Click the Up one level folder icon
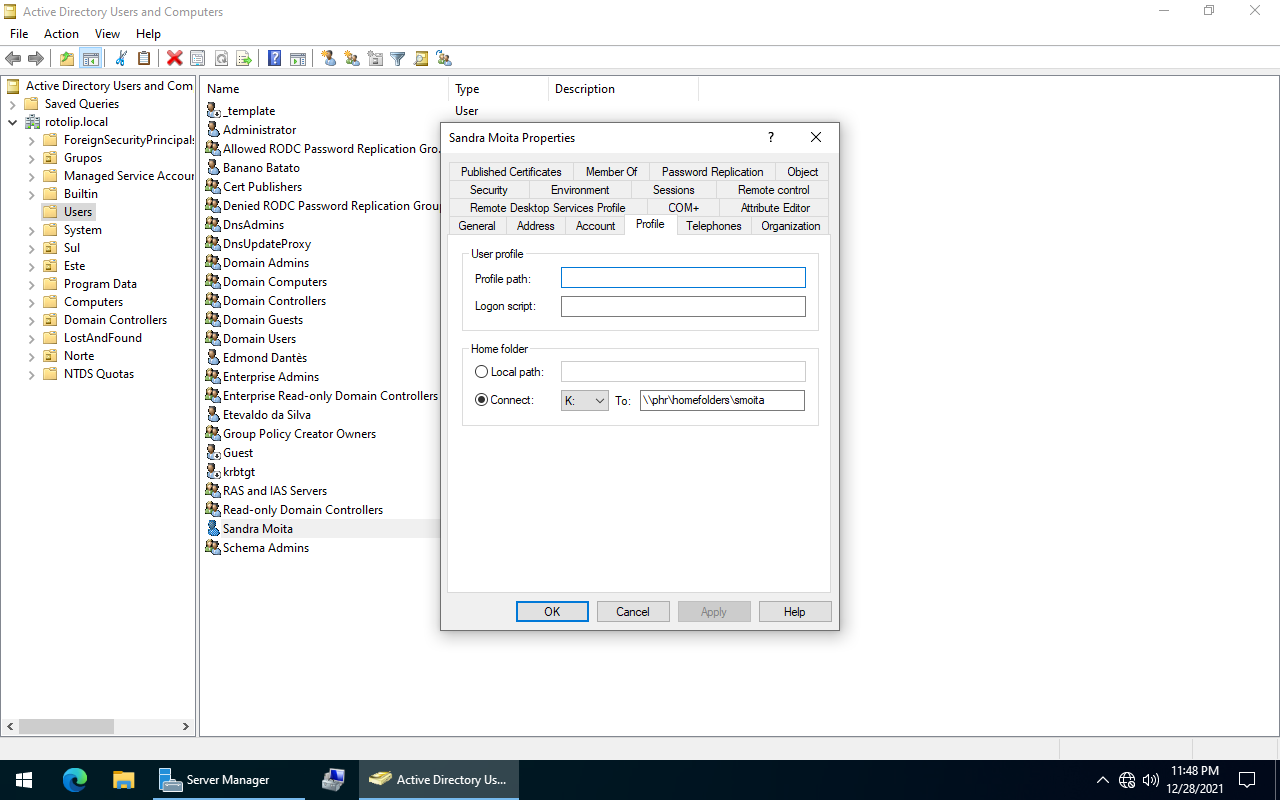This screenshot has height=800, width=1280. coord(67,59)
